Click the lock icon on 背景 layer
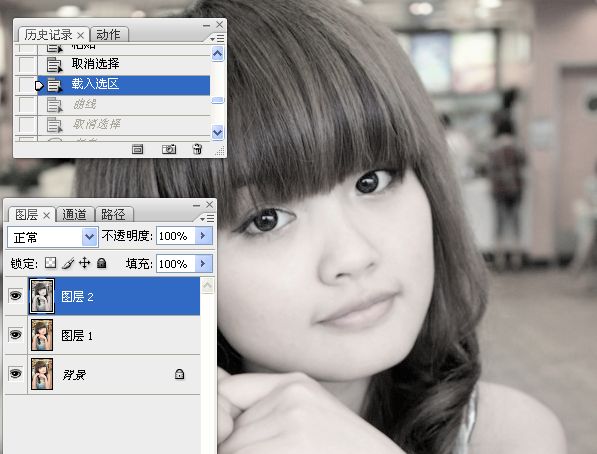 [x=179, y=374]
